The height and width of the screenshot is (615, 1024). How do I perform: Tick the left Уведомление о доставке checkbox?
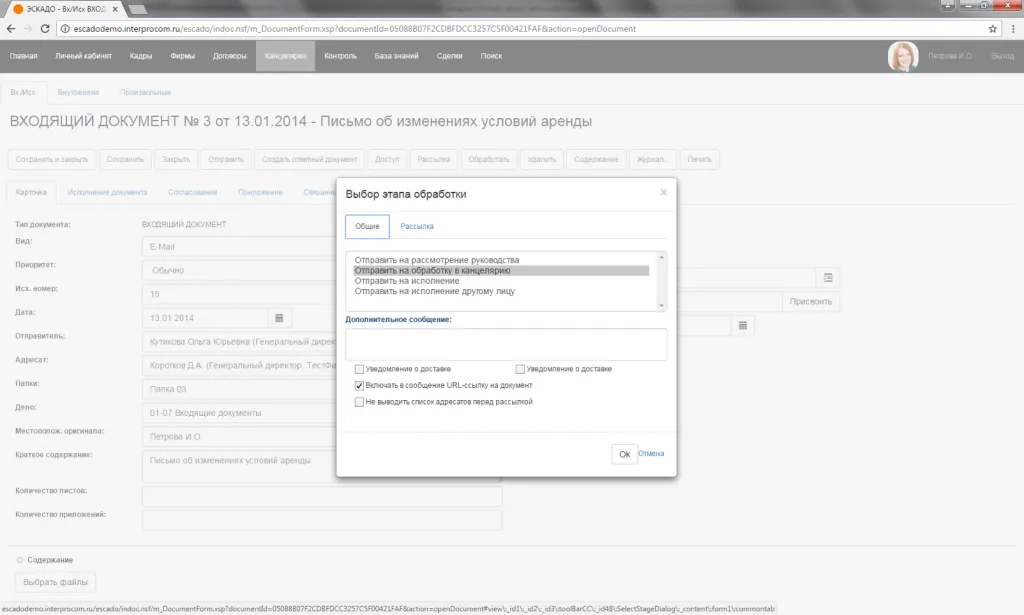click(x=360, y=369)
